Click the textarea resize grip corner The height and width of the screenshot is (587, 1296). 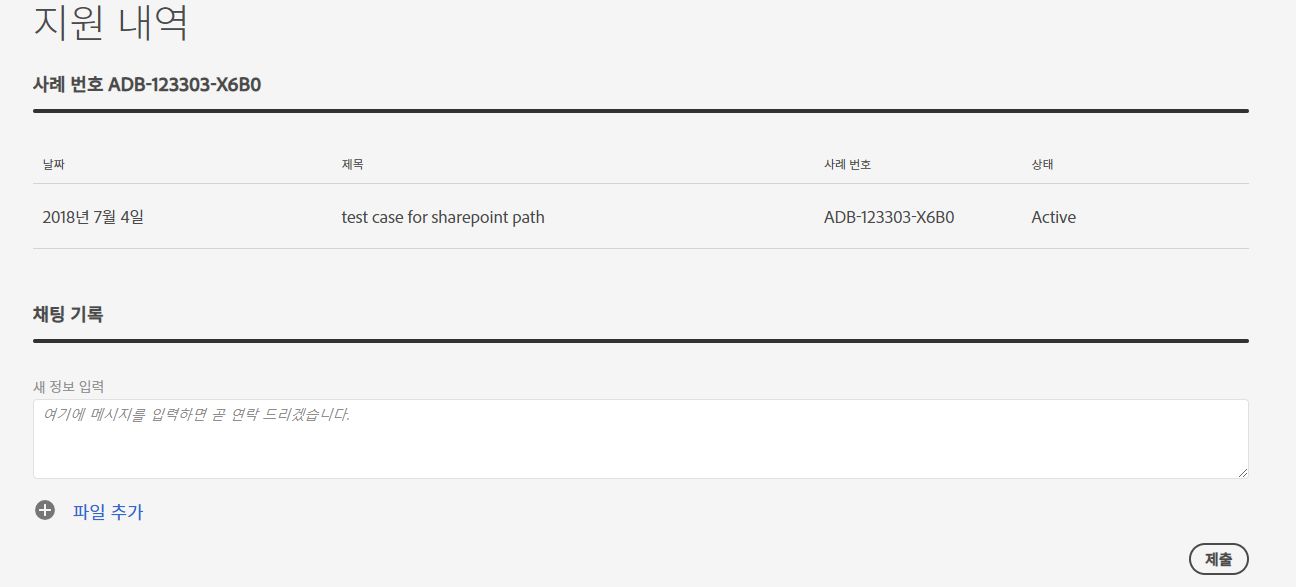point(1242,472)
